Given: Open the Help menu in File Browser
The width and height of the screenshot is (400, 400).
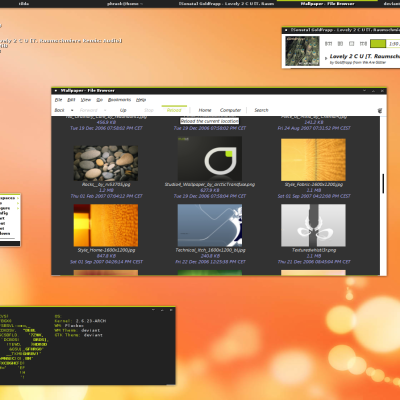Looking at the screenshot, I should tap(141, 100).
